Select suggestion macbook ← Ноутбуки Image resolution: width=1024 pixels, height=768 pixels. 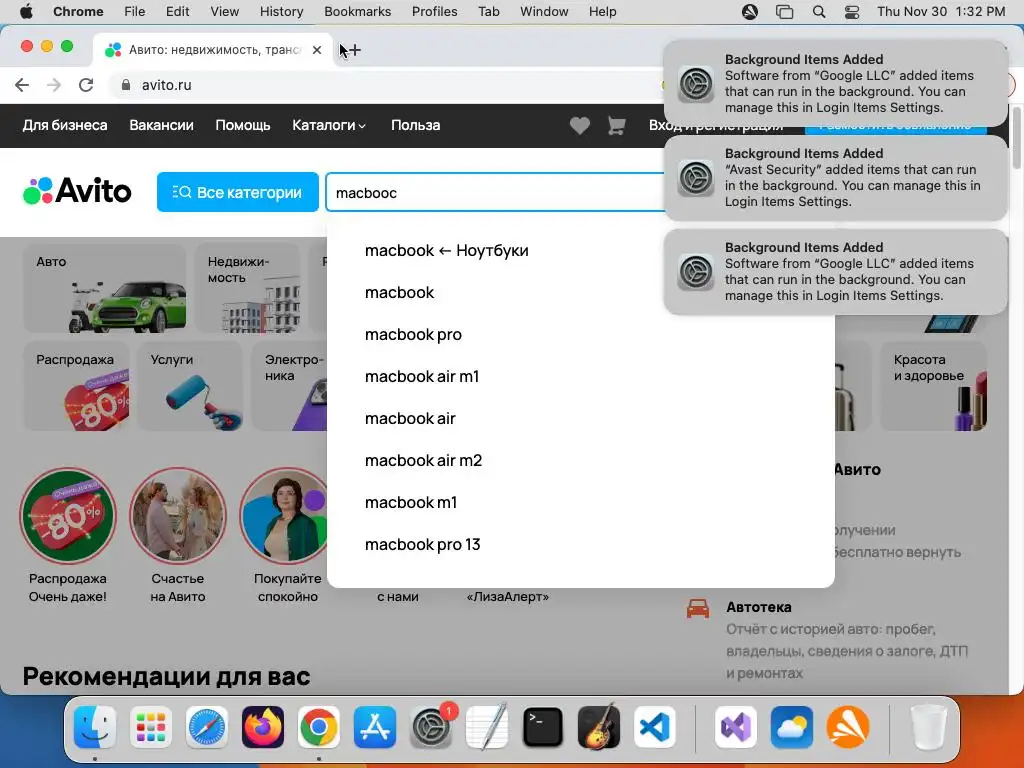coord(447,251)
